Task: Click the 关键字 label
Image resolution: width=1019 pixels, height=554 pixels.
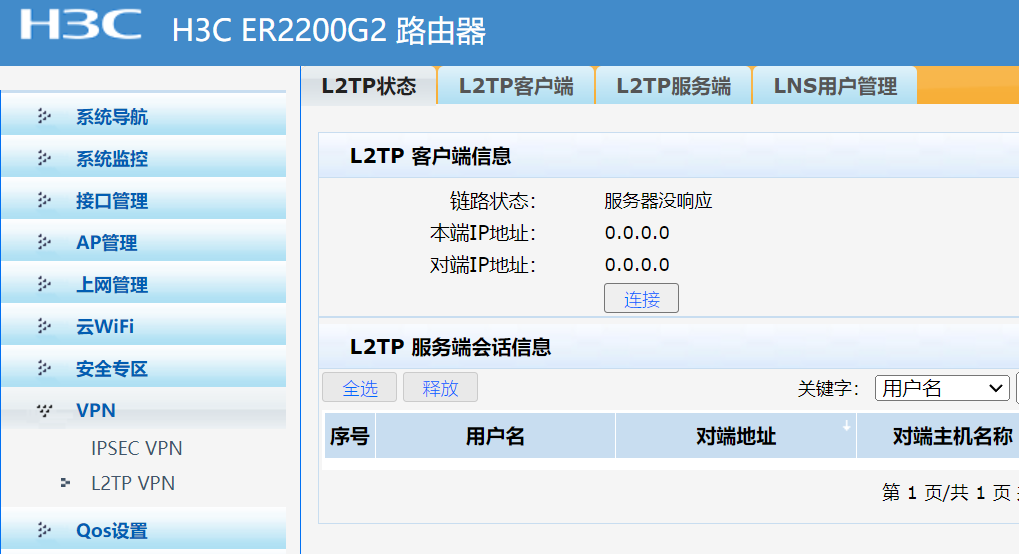Action: pos(829,389)
